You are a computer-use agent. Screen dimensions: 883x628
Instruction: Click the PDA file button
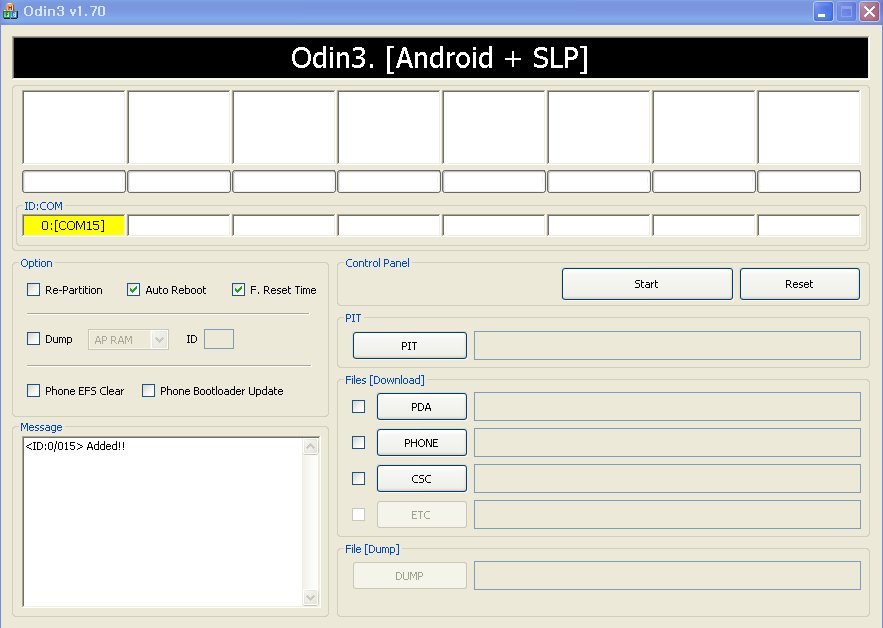tap(421, 407)
